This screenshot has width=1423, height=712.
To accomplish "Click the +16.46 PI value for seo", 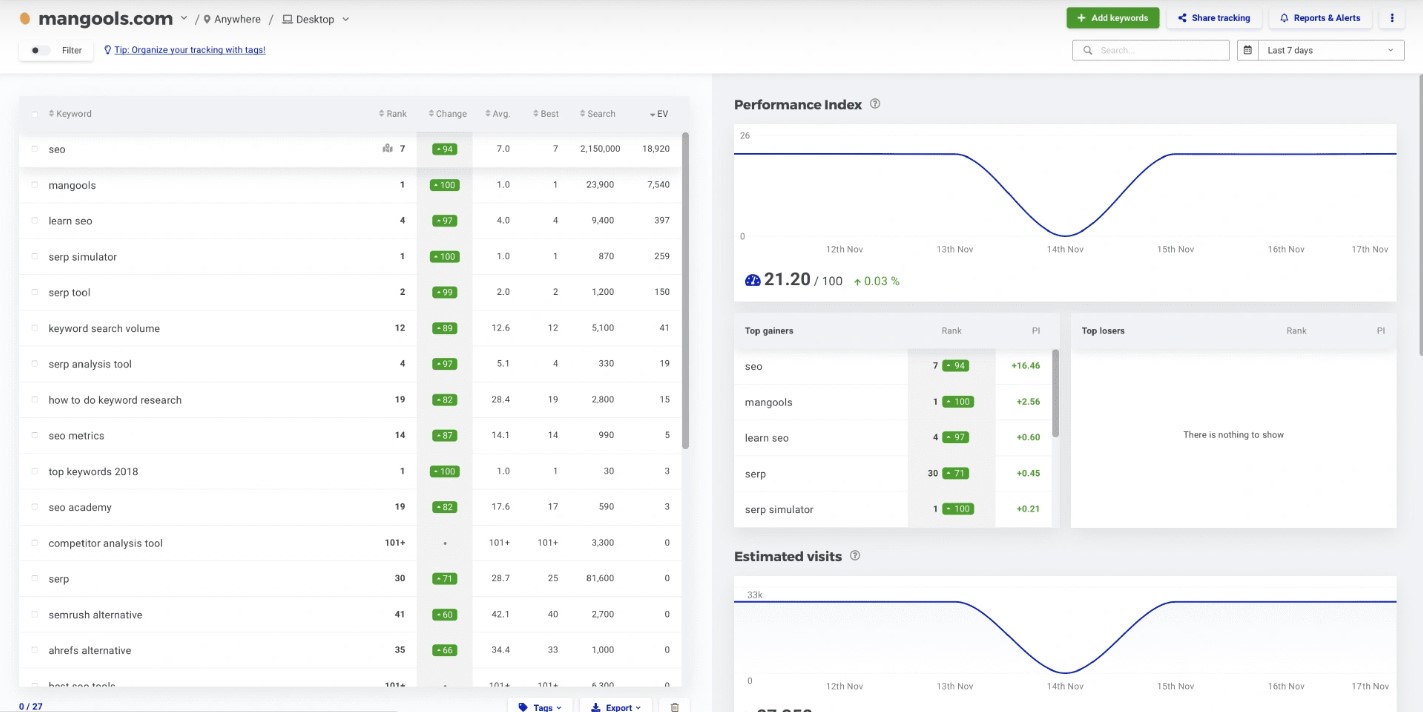I will click(x=1027, y=366).
